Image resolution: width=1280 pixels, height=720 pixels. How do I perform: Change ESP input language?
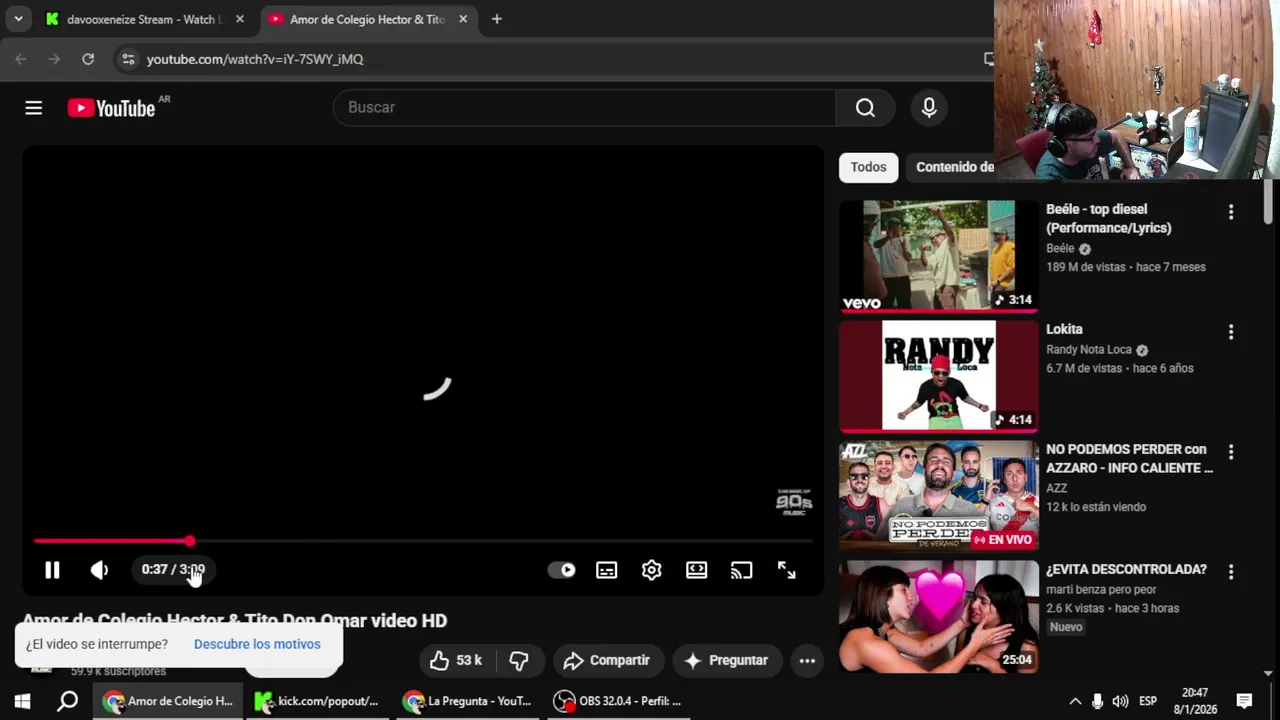tap(1148, 701)
